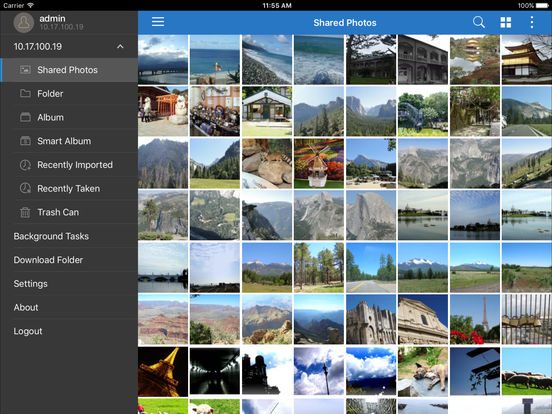Select the Trash Can icon
552x414 pixels.
25,212
